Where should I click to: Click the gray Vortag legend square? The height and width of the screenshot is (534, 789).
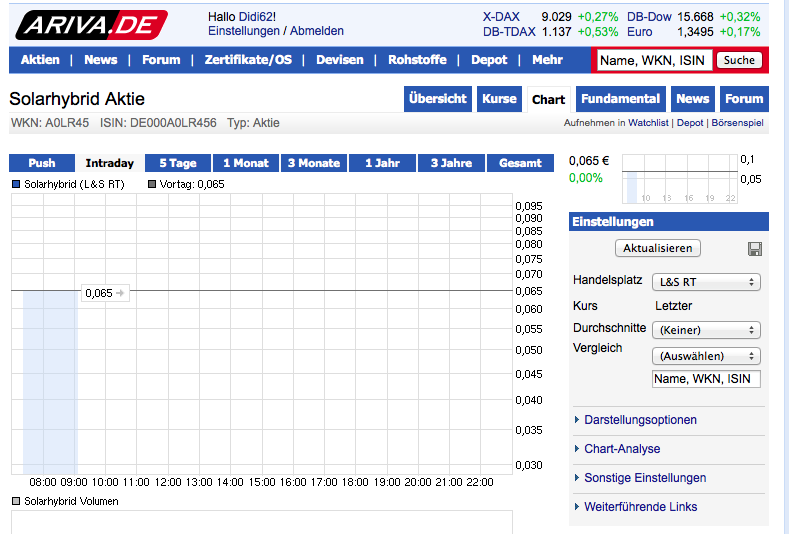(x=151, y=184)
